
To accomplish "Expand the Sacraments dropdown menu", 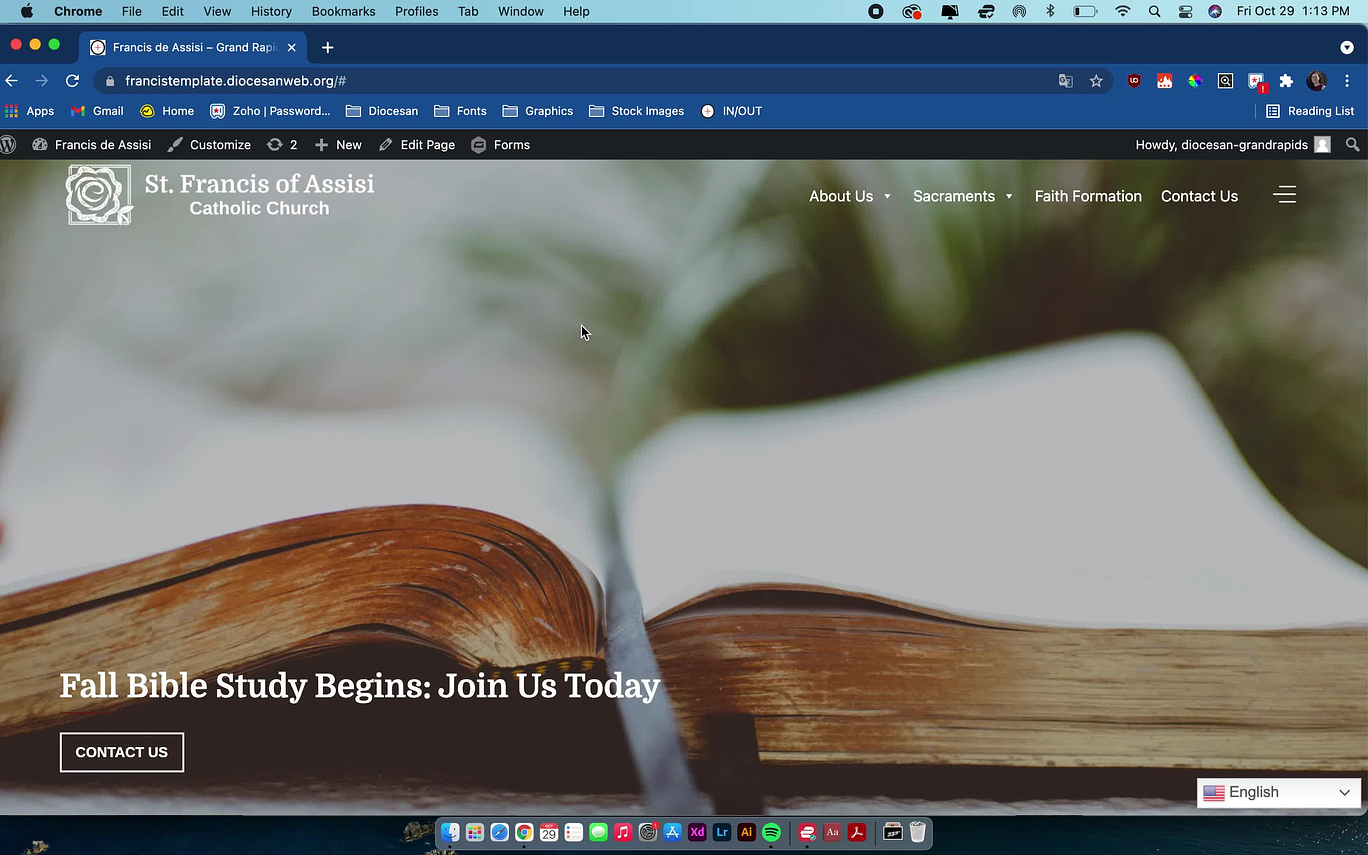I will (x=962, y=196).
